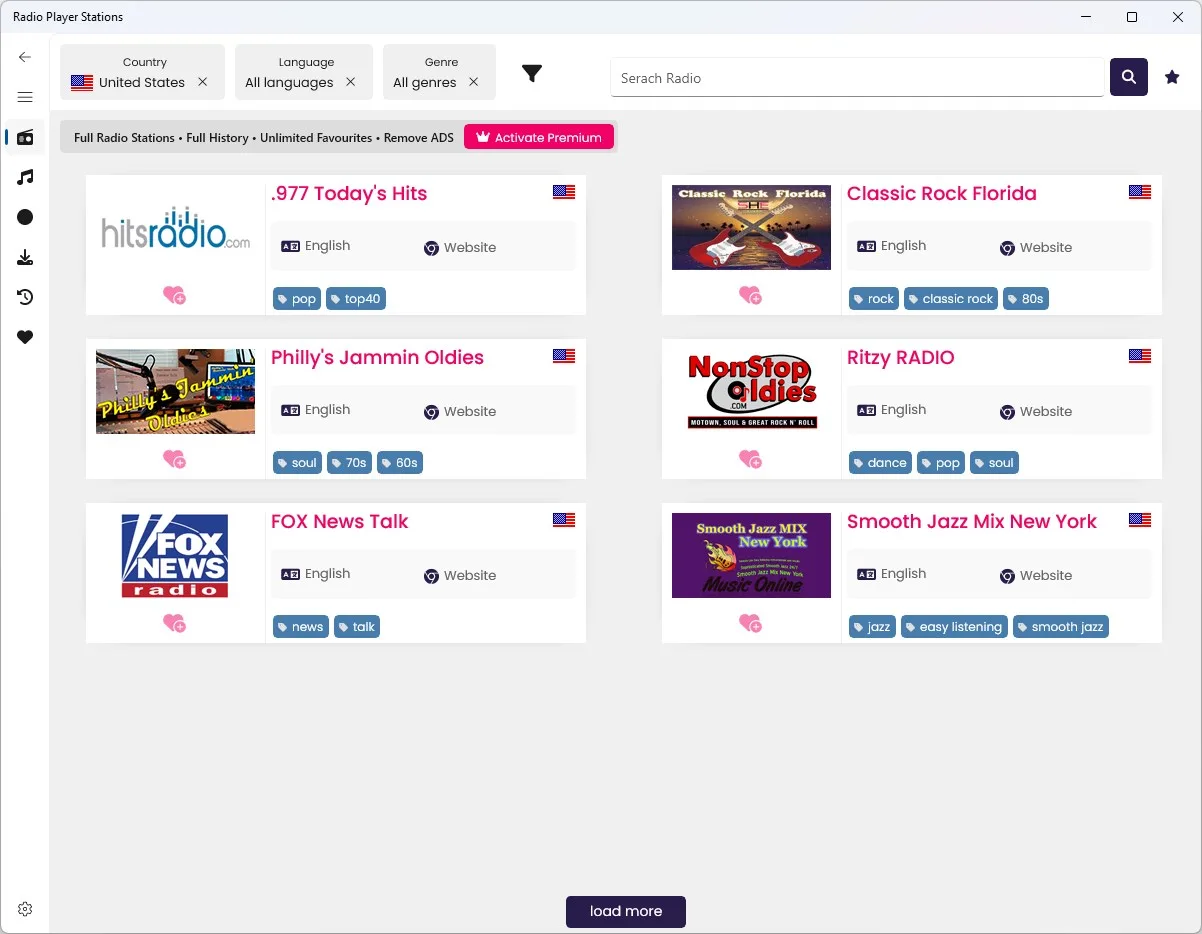Select the NonStop Oldies logo thumbnail
Image resolution: width=1202 pixels, height=934 pixels.
click(x=751, y=391)
